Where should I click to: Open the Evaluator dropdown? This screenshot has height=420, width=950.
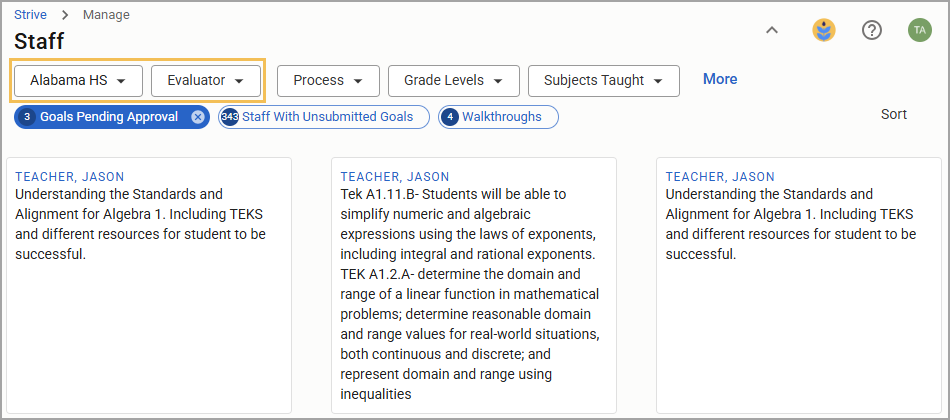pyautogui.click(x=205, y=81)
